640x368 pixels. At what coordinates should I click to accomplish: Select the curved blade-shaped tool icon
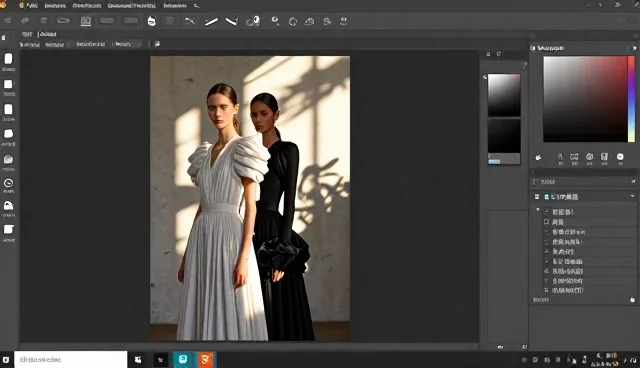(x=231, y=21)
